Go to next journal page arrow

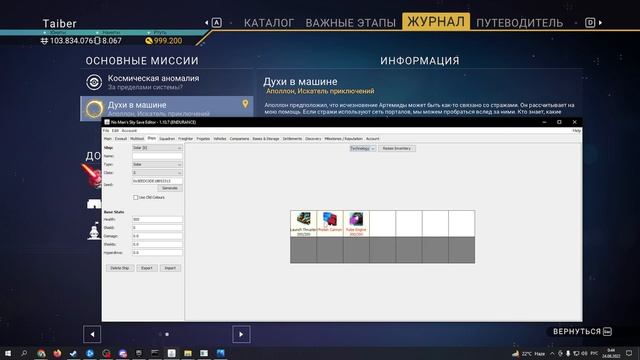(x=241, y=334)
